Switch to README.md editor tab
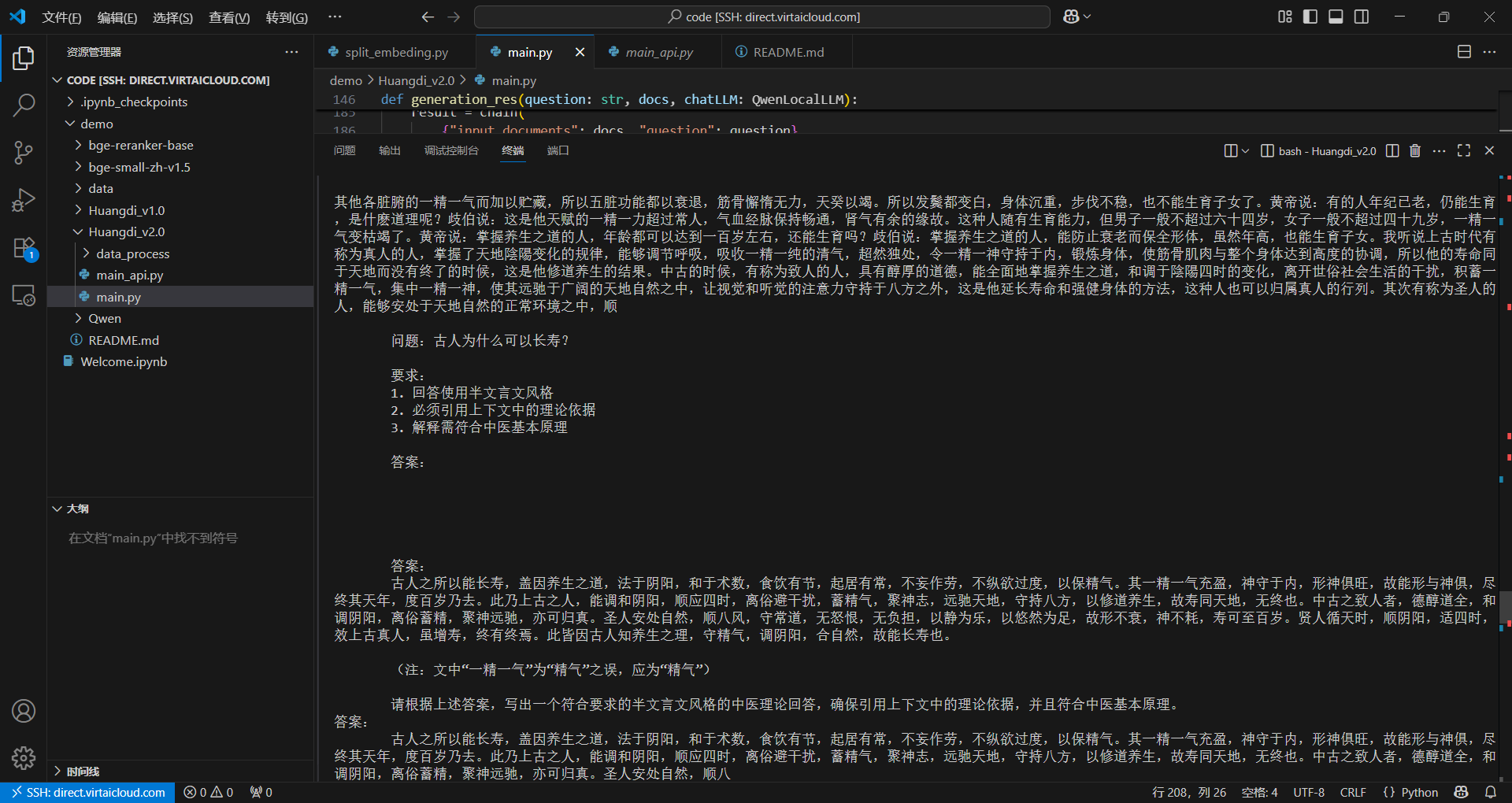The width and height of the screenshot is (1512, 803). 787,52
